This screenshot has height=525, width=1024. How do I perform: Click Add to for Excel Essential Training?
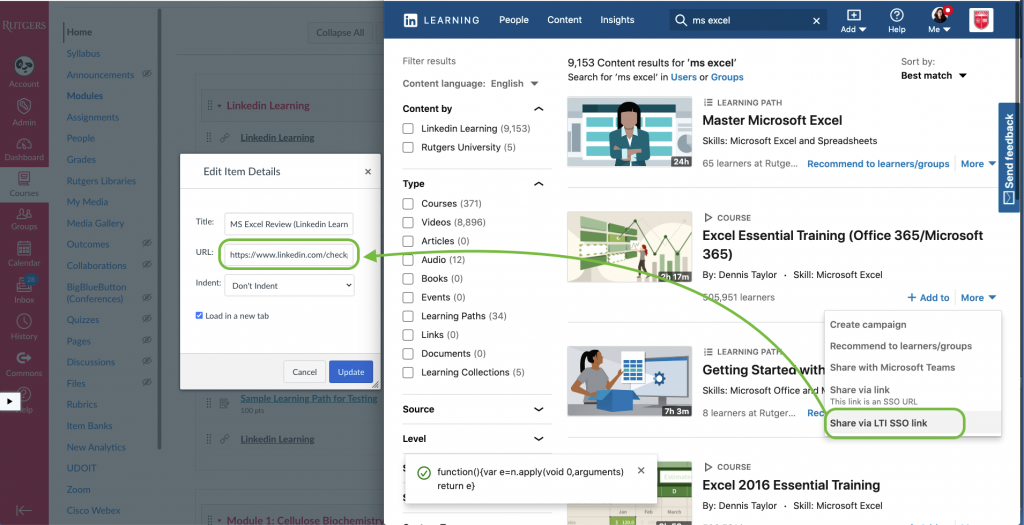(928, 298)
